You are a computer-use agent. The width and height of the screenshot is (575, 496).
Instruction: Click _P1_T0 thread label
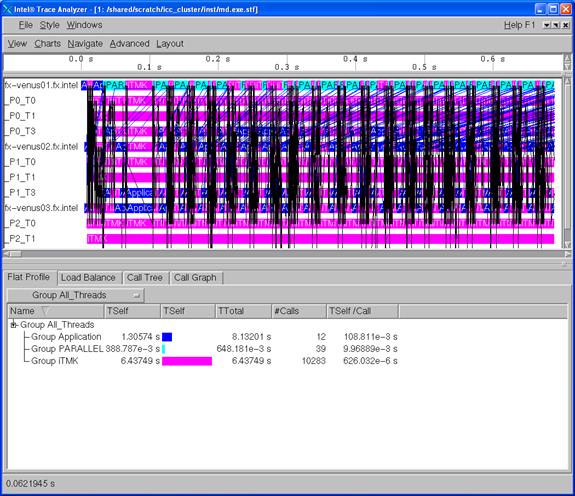pos(21,162)
